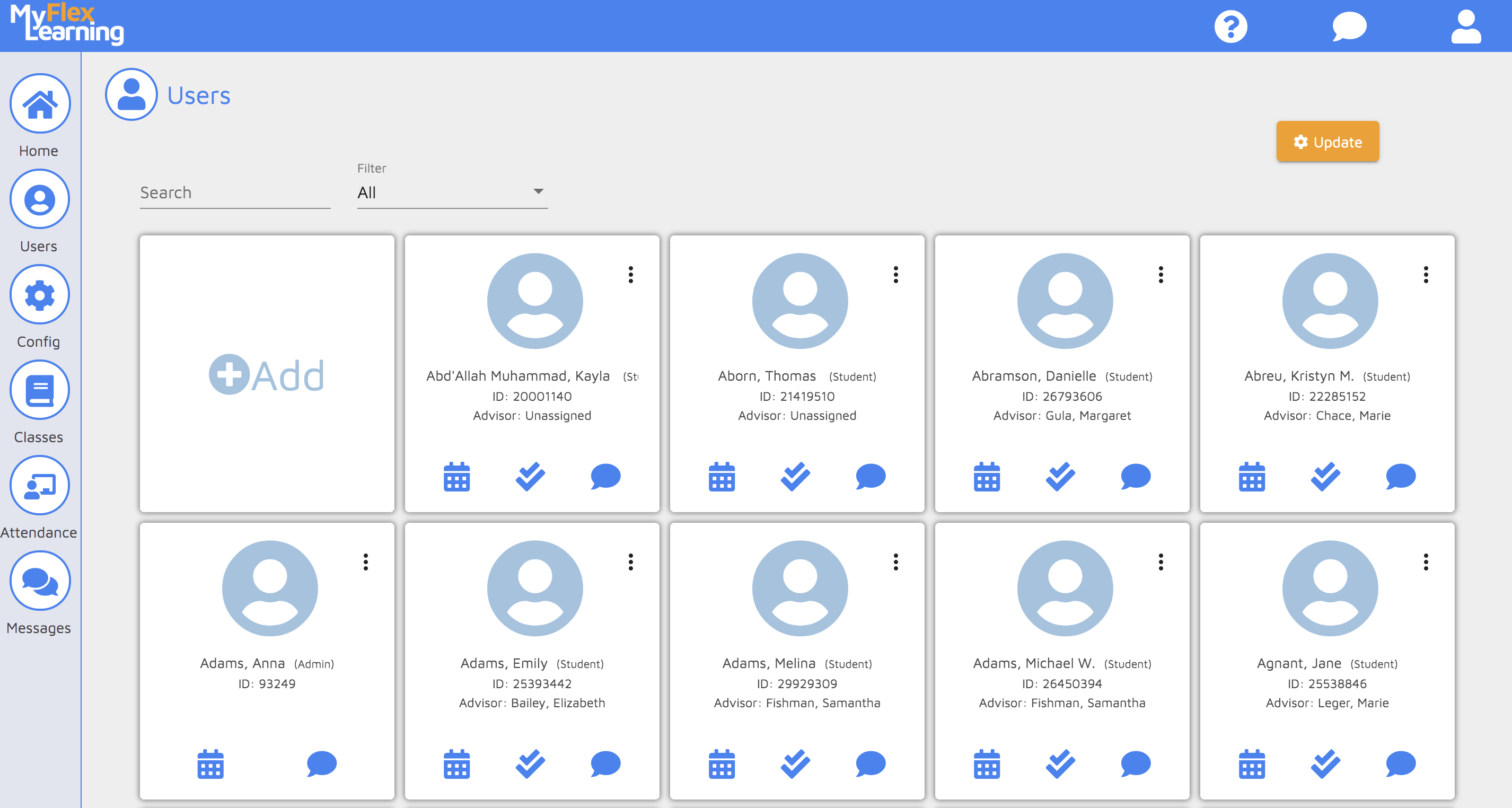1512x808 pixels.
Task: Focus the Search input field
Action: 235,192
